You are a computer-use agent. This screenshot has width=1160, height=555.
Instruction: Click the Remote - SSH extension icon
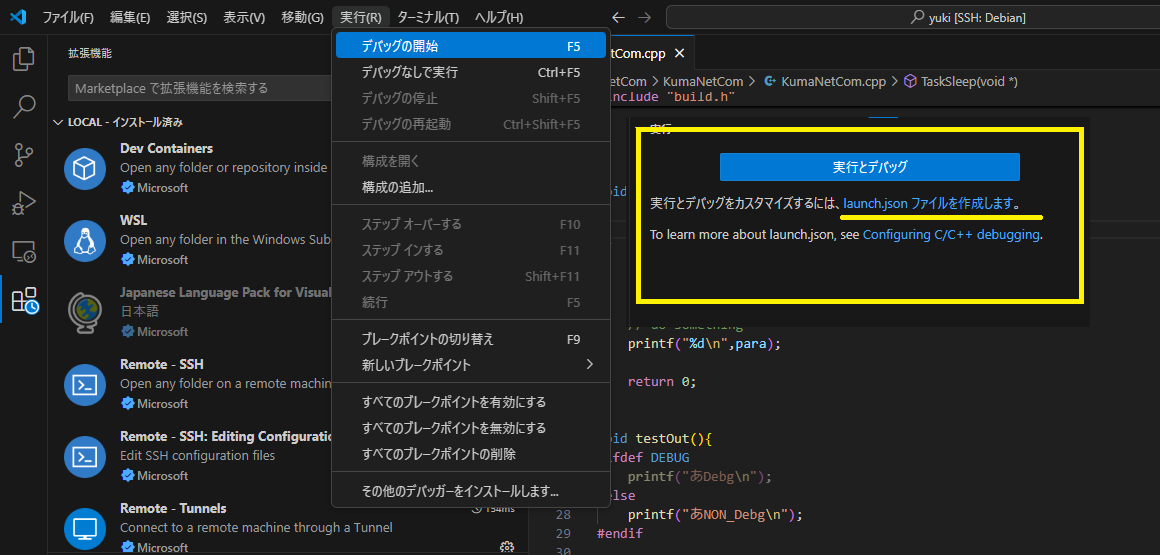click(x=85, y=385)
